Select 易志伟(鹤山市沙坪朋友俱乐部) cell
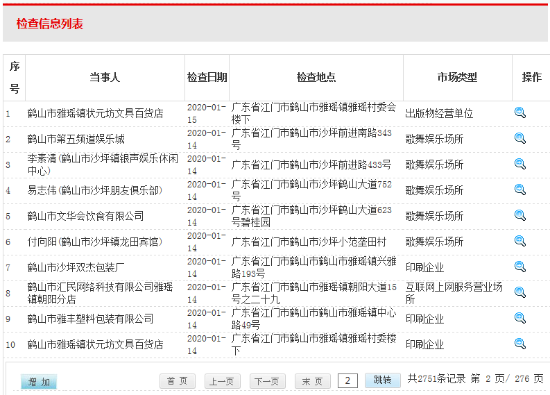 (95, 190)
